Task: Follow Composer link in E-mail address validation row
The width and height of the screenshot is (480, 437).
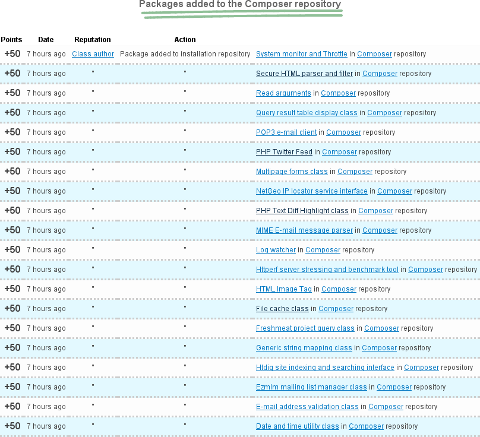Action: [386, 407]
